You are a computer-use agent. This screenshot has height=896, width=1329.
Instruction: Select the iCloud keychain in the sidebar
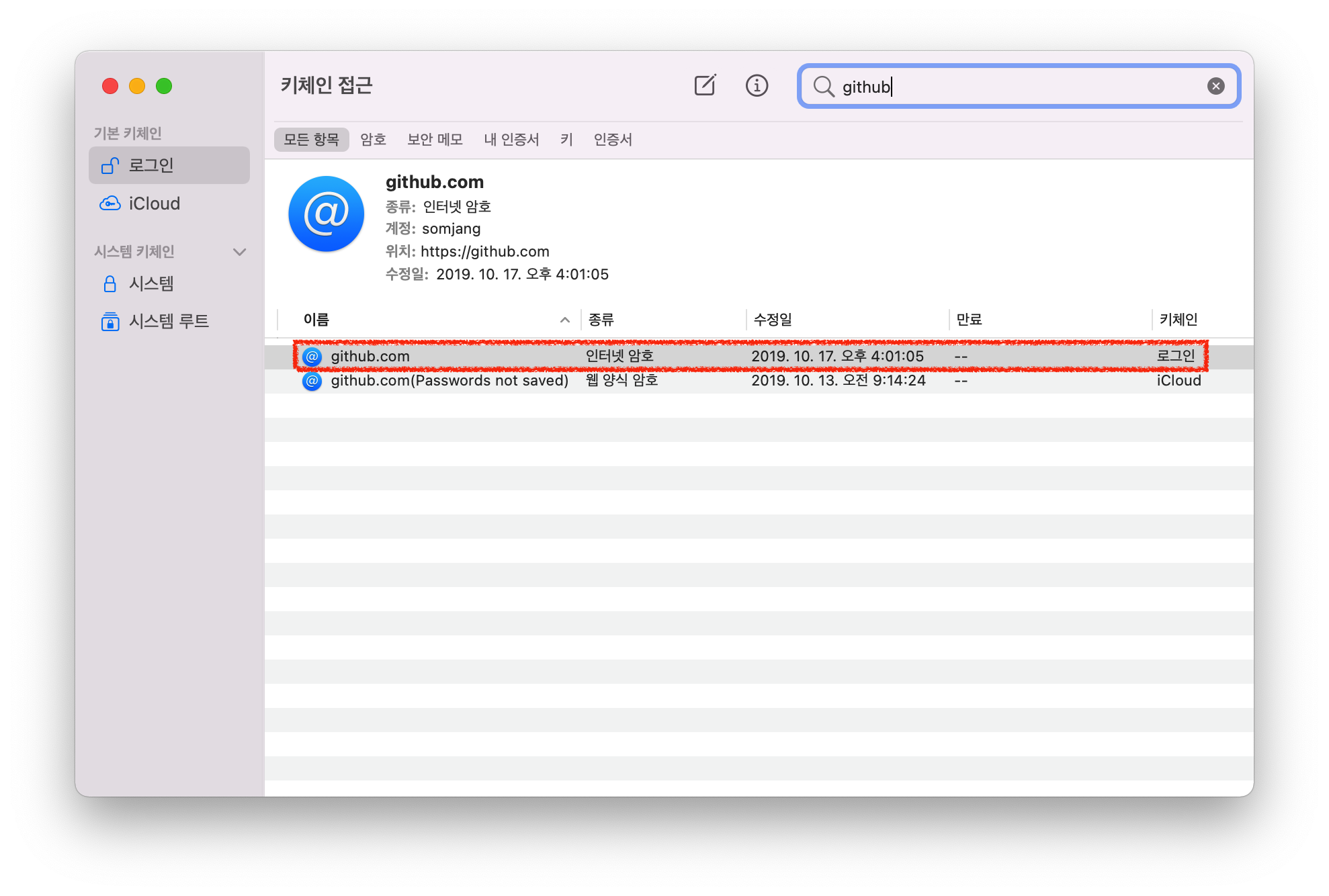pyautogui.click(x=169, y=204)
